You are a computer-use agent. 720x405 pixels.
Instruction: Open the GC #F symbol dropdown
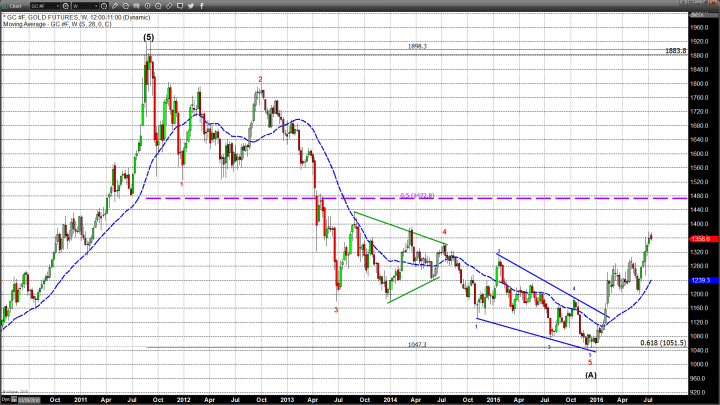[45, 6]
